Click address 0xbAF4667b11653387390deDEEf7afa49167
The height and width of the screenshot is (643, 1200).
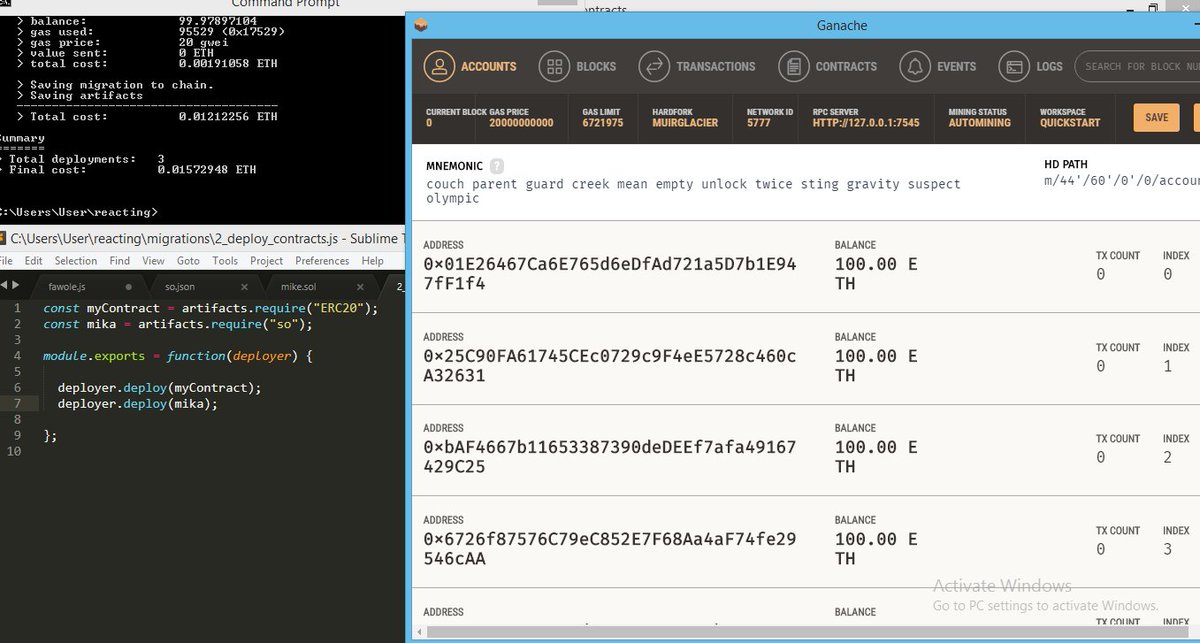(610, 457)
